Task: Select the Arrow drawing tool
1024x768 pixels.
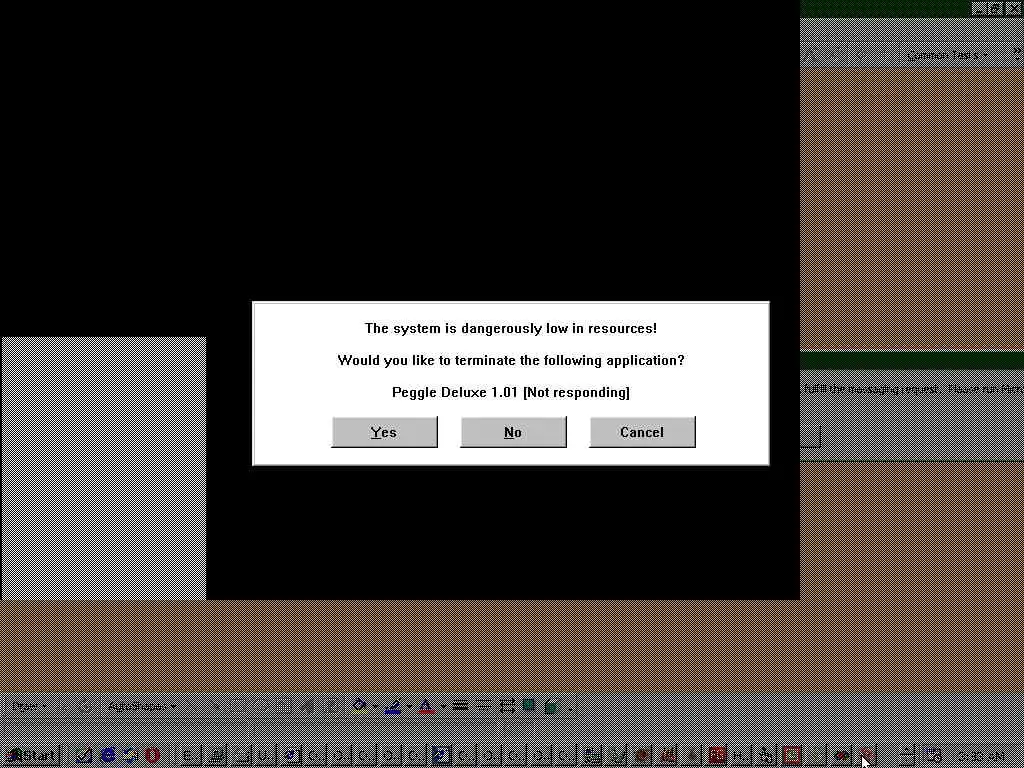Action: (x=214, y=707)
